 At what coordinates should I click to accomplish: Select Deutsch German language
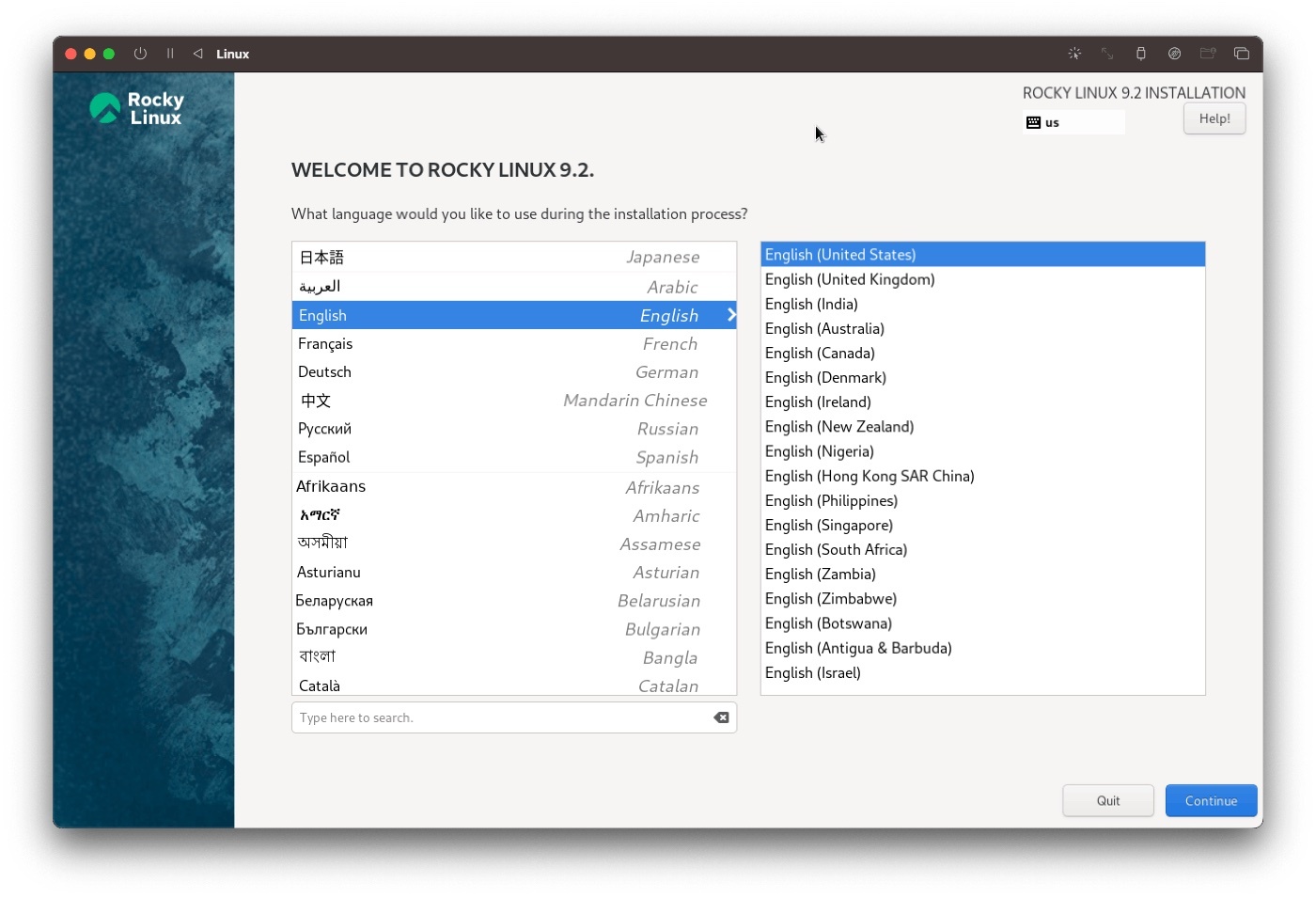click(x=514, y=371)
